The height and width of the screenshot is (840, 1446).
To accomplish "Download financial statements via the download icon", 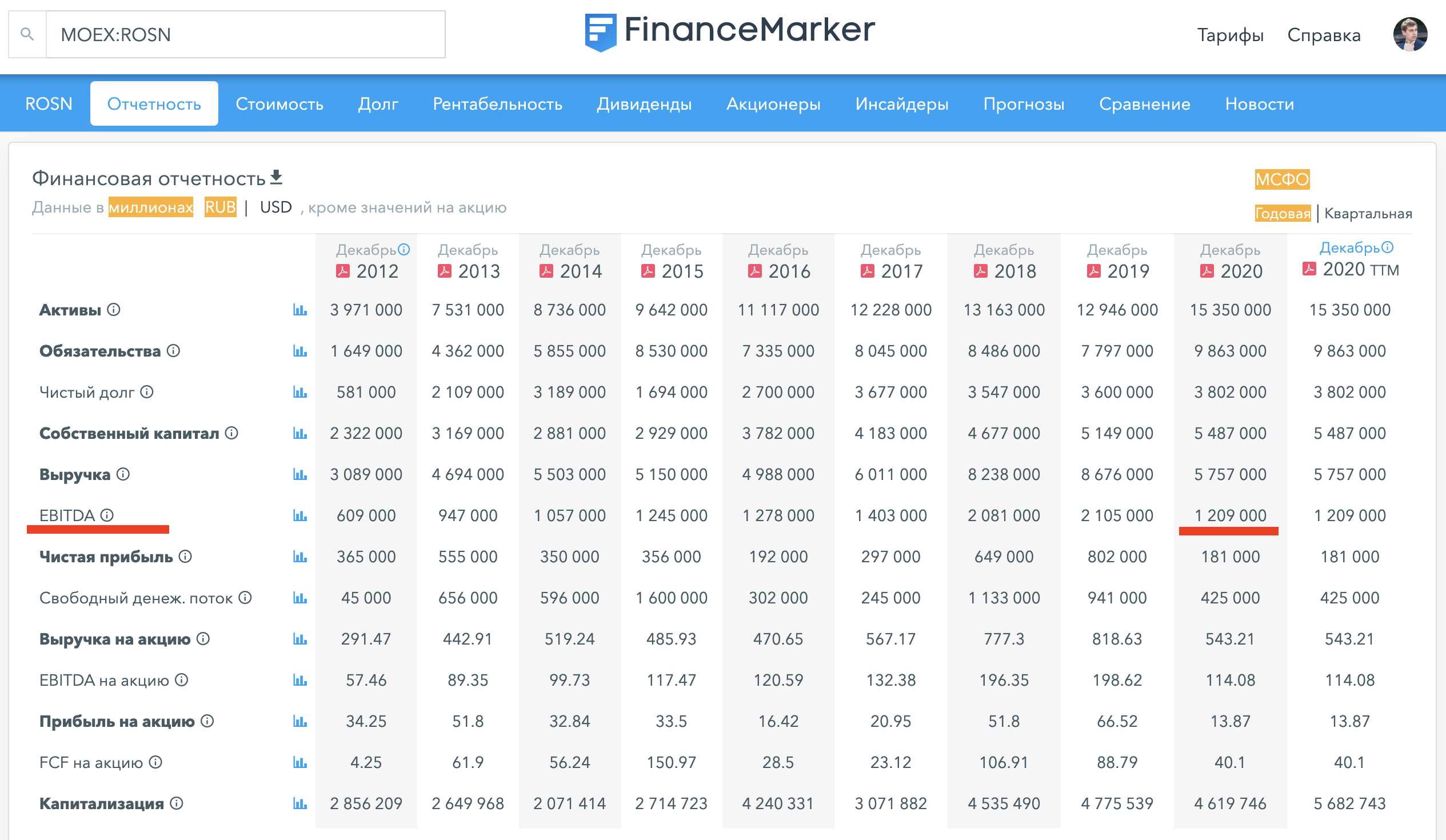I will (x=277, y=177).
